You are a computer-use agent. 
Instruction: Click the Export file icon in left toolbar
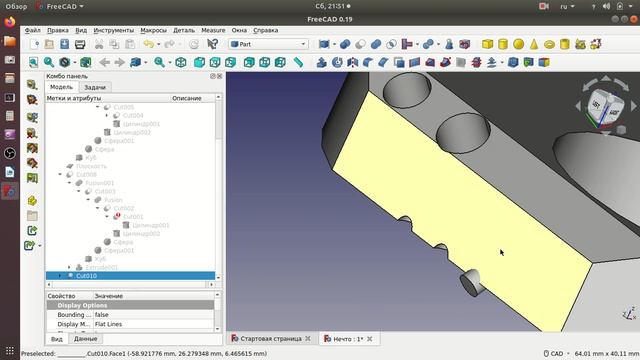[32, 231]
